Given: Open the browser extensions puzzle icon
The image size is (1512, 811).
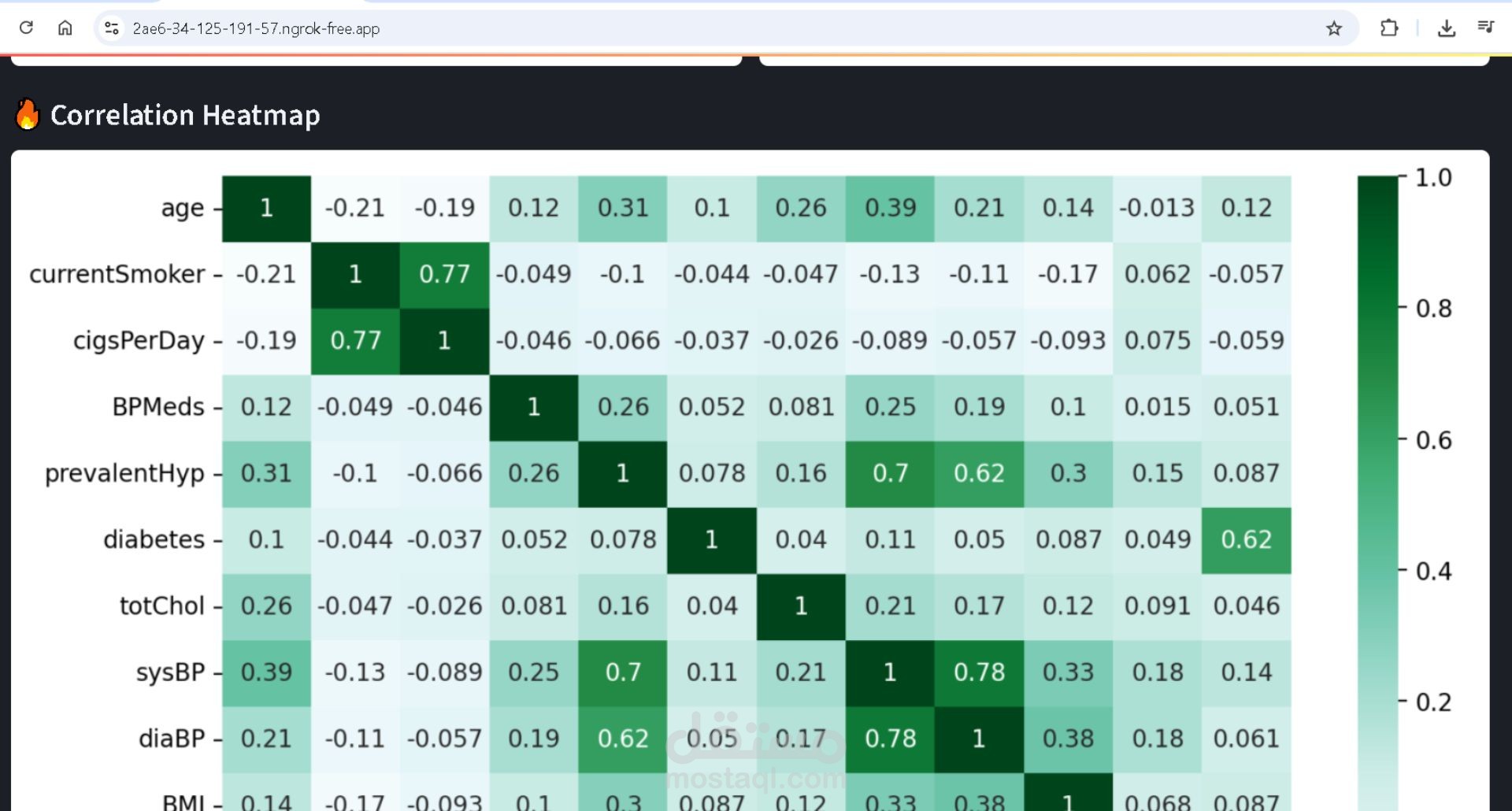Looking at the screenshot, I should click(1389, 28).
